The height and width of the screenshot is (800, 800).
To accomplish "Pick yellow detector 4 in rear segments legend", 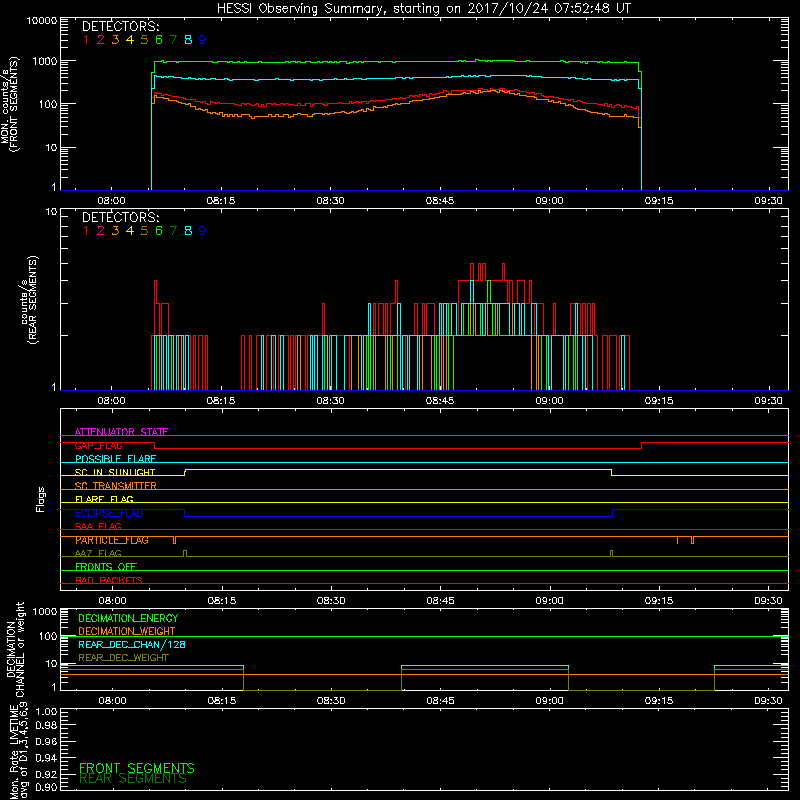I will (x=130, y=231).
